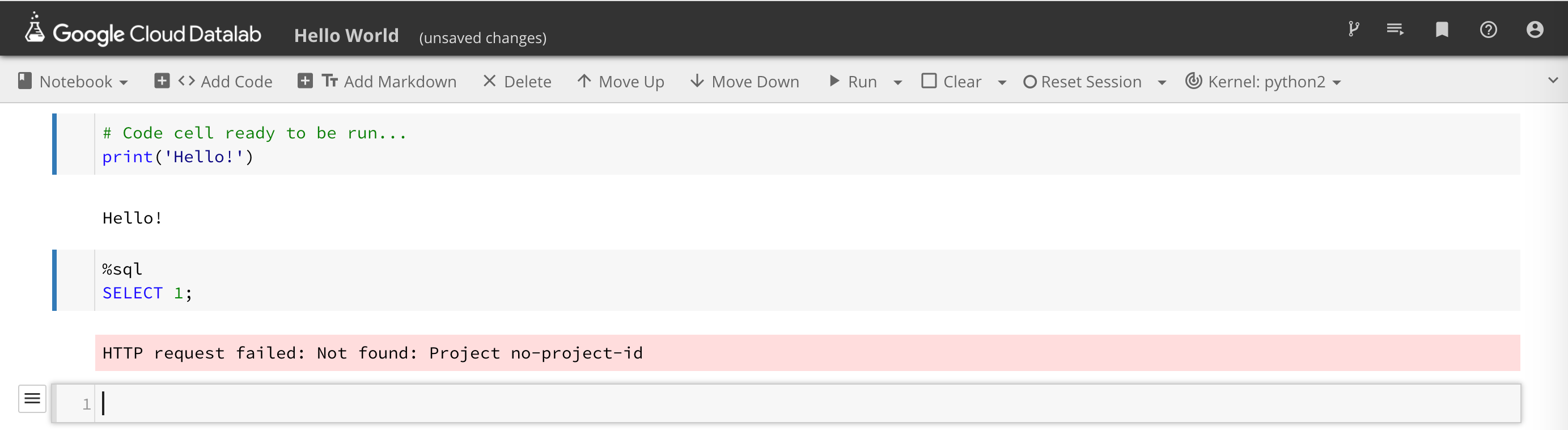Open the Kernel: python2 selector
This screenshot has height=430, width=1568.
(x=1263, y=82)
